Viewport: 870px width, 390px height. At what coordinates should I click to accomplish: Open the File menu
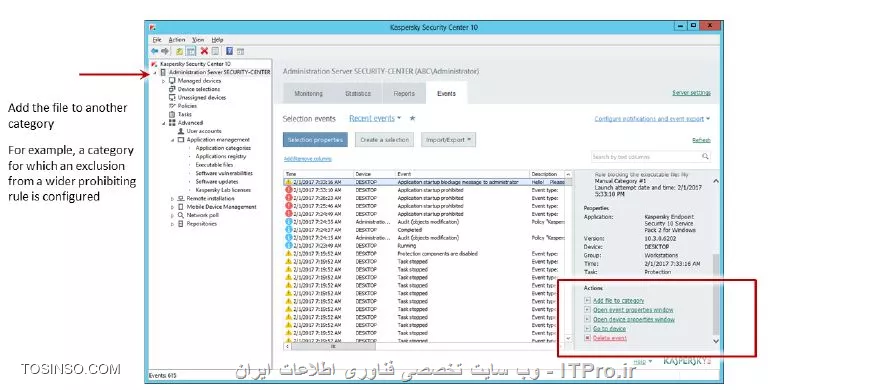(x=157, y=40)
